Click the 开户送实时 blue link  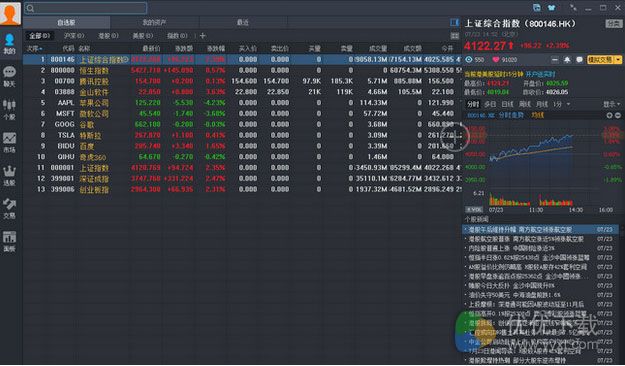click(x=540, y=74)
